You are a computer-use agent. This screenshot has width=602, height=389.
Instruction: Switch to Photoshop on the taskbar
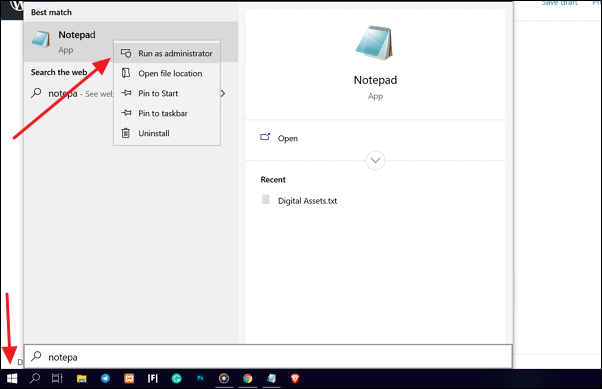click(x=200, y=379)
